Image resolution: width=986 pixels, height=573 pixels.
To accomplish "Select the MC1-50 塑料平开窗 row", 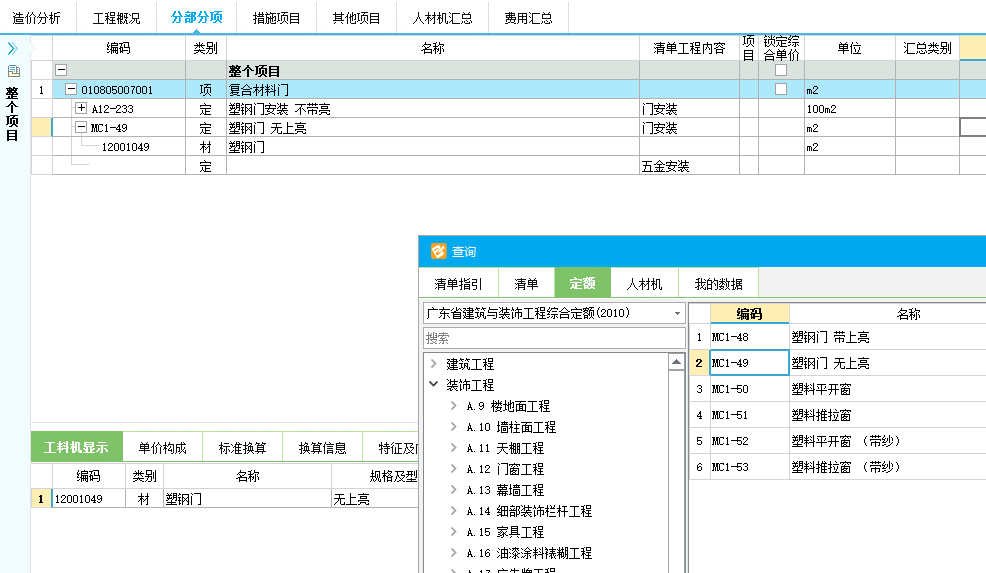I will [x=838, y=389].
